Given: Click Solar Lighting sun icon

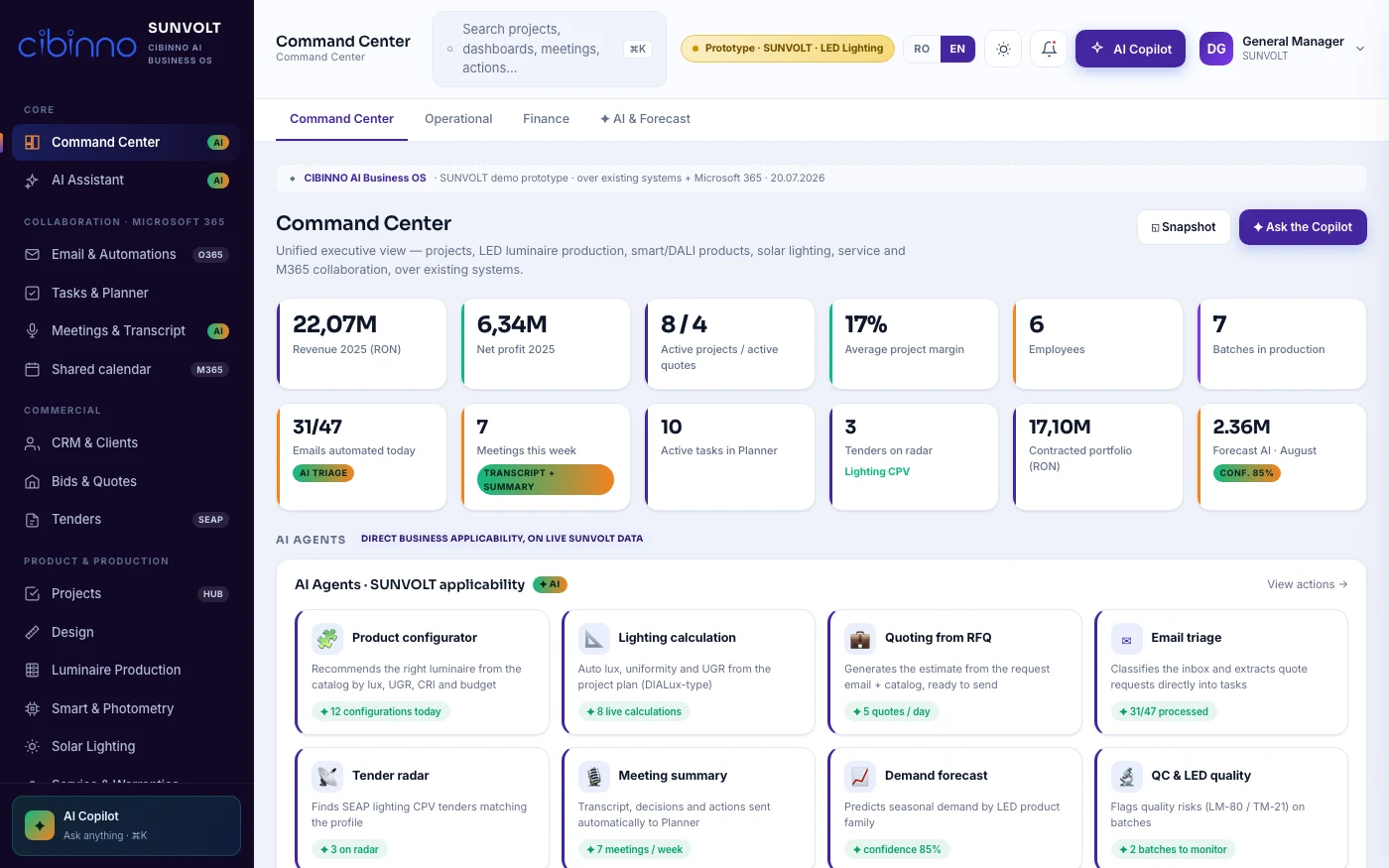Looking at the screenshot, I should click(x=32, y=747).
